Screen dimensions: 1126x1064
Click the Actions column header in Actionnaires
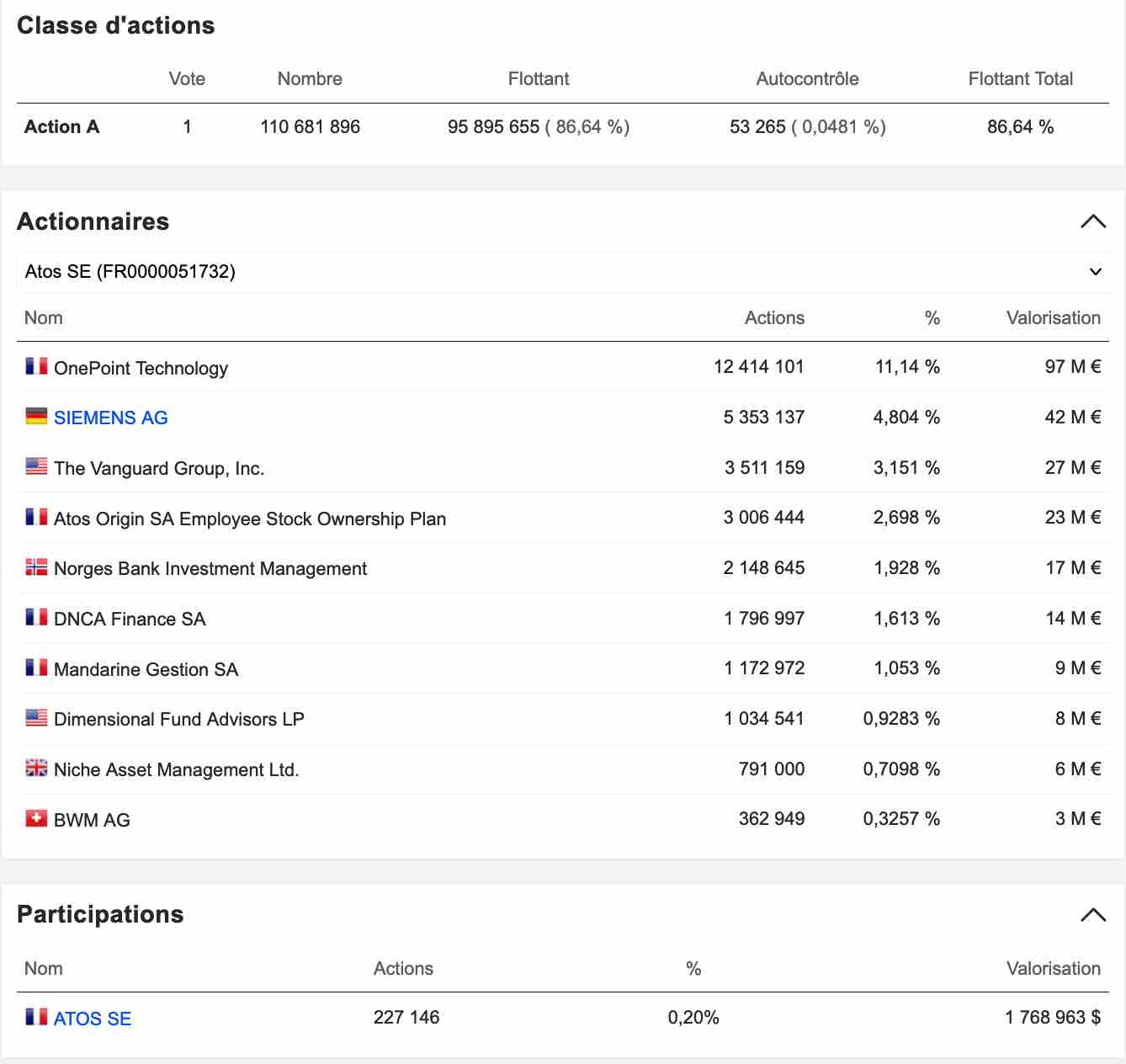pos(774,317)
